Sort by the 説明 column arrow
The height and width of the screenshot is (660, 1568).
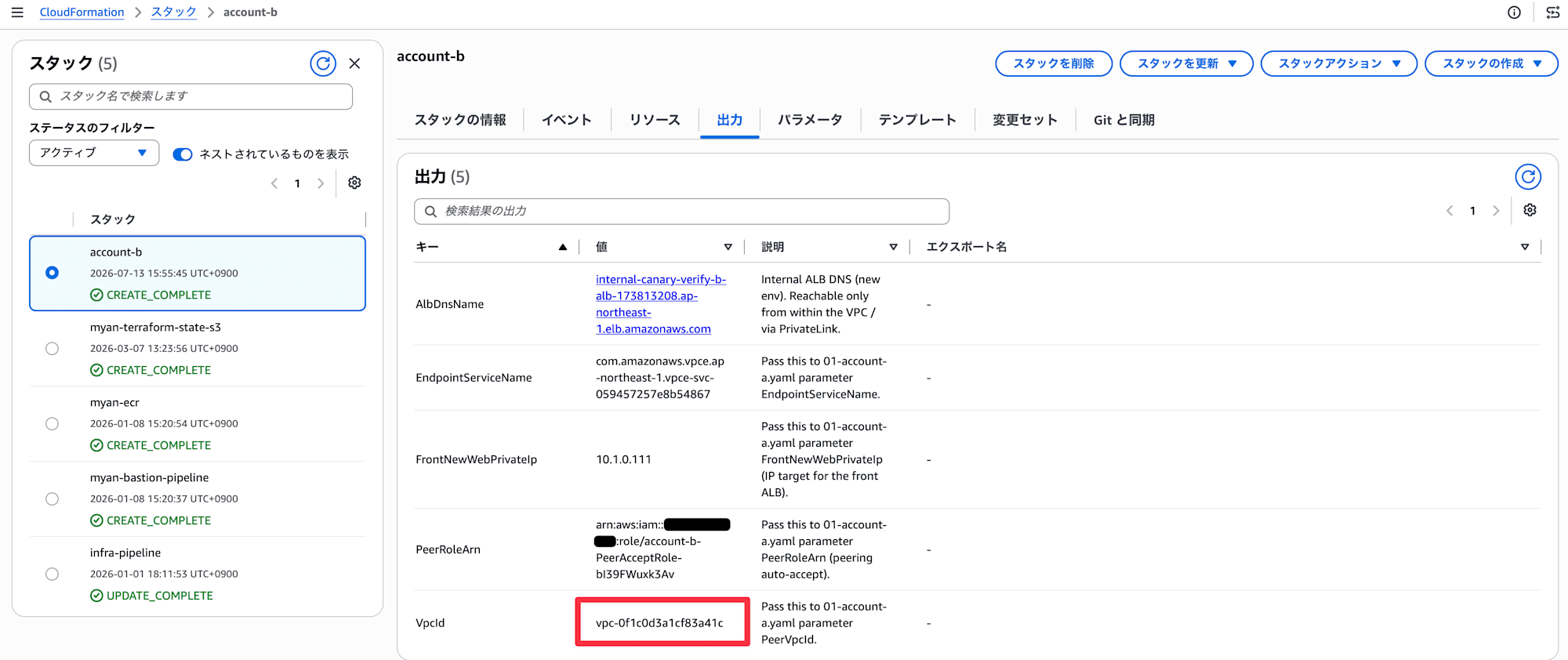[893, 247]
